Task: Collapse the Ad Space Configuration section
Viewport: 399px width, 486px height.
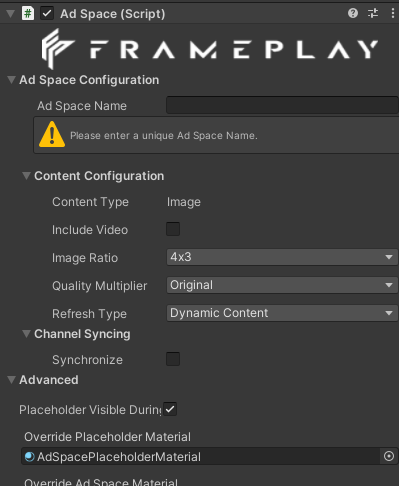Action: (11, 80)
